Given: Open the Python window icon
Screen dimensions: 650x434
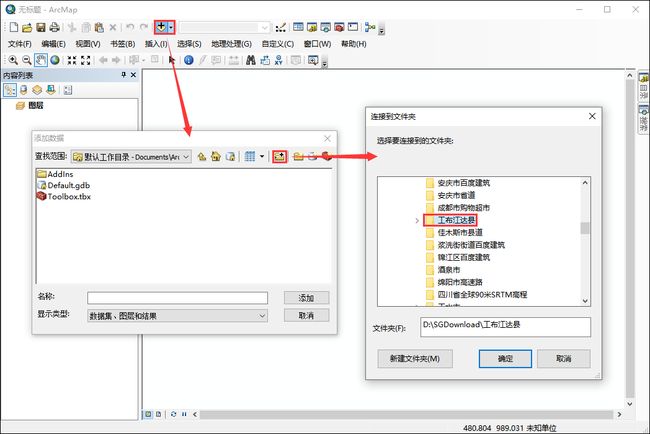Looking at the screenshot, I should [x=353, y=27].
